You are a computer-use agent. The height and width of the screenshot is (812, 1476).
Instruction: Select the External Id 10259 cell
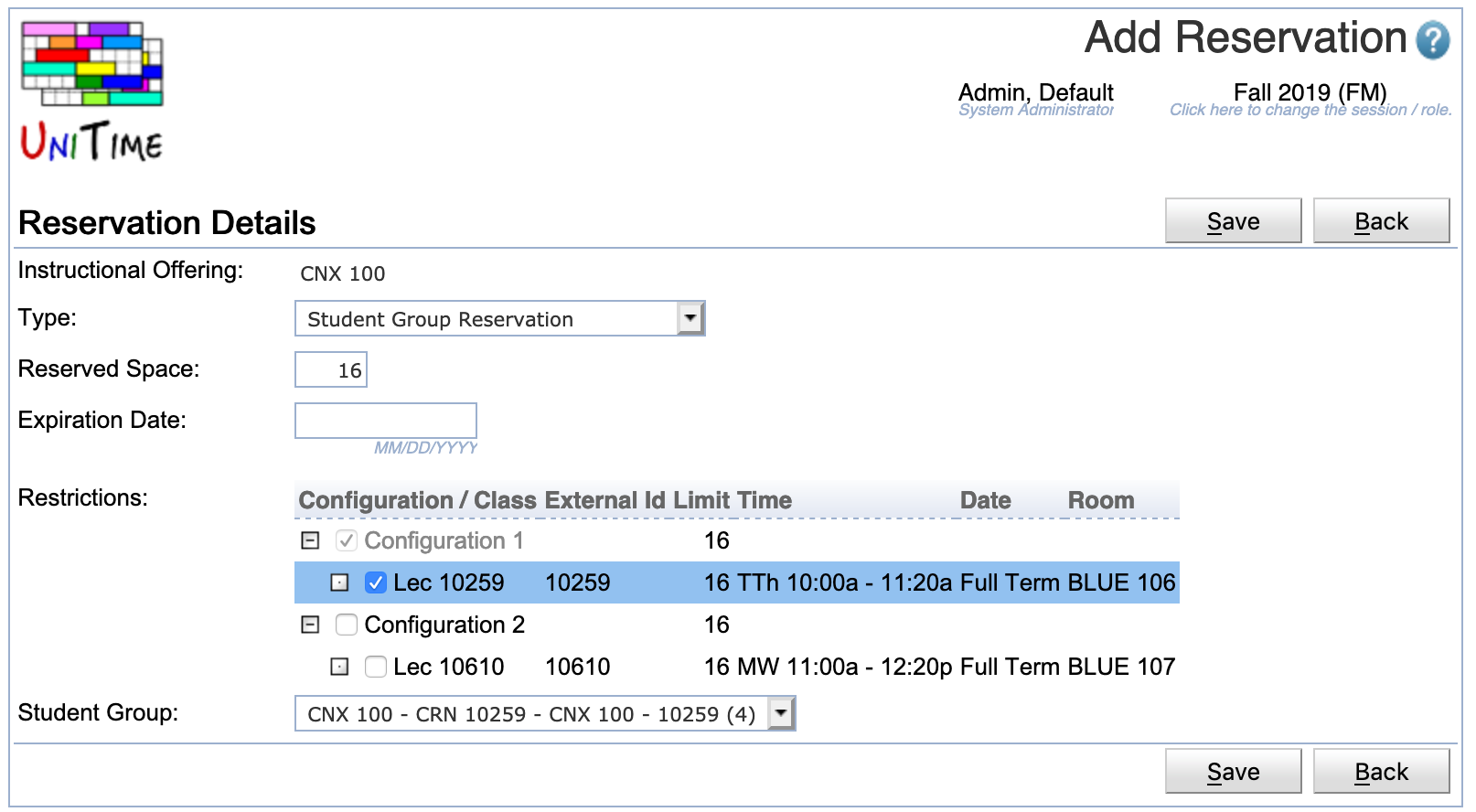point(577,582)
